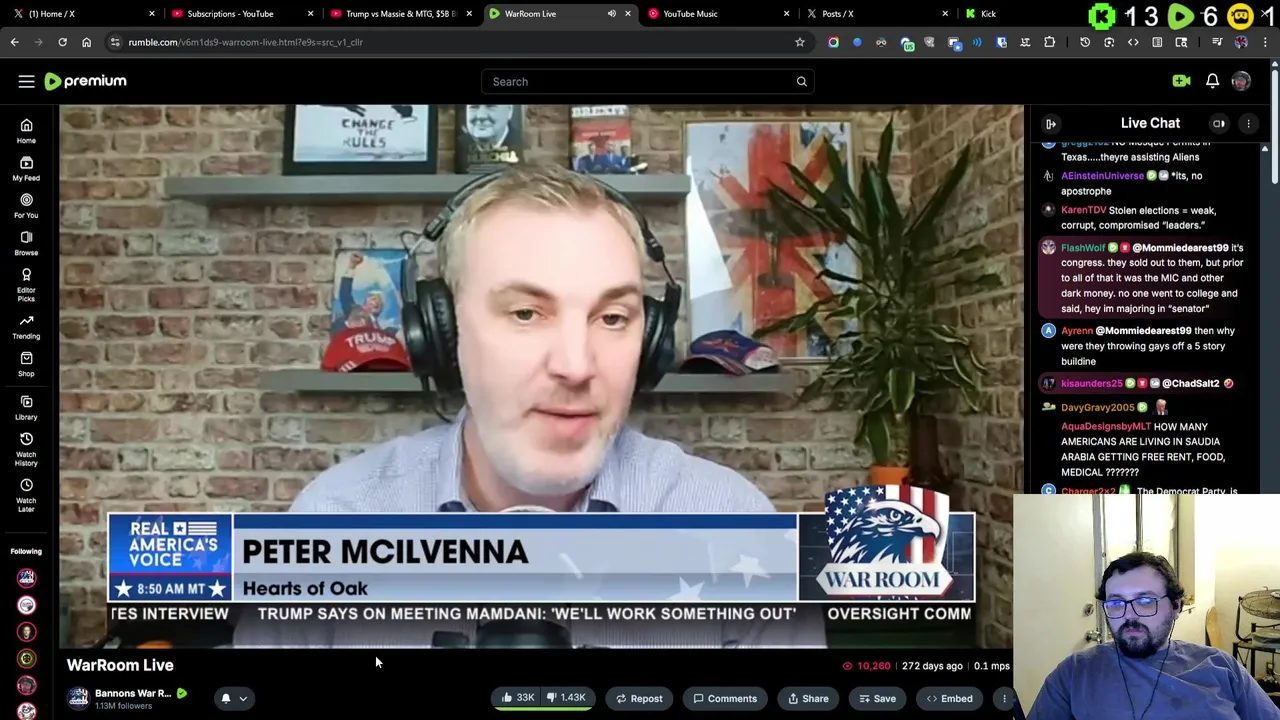Open the For You page
The height and width of the screenshot is (720, 1280).
[26, 206]
